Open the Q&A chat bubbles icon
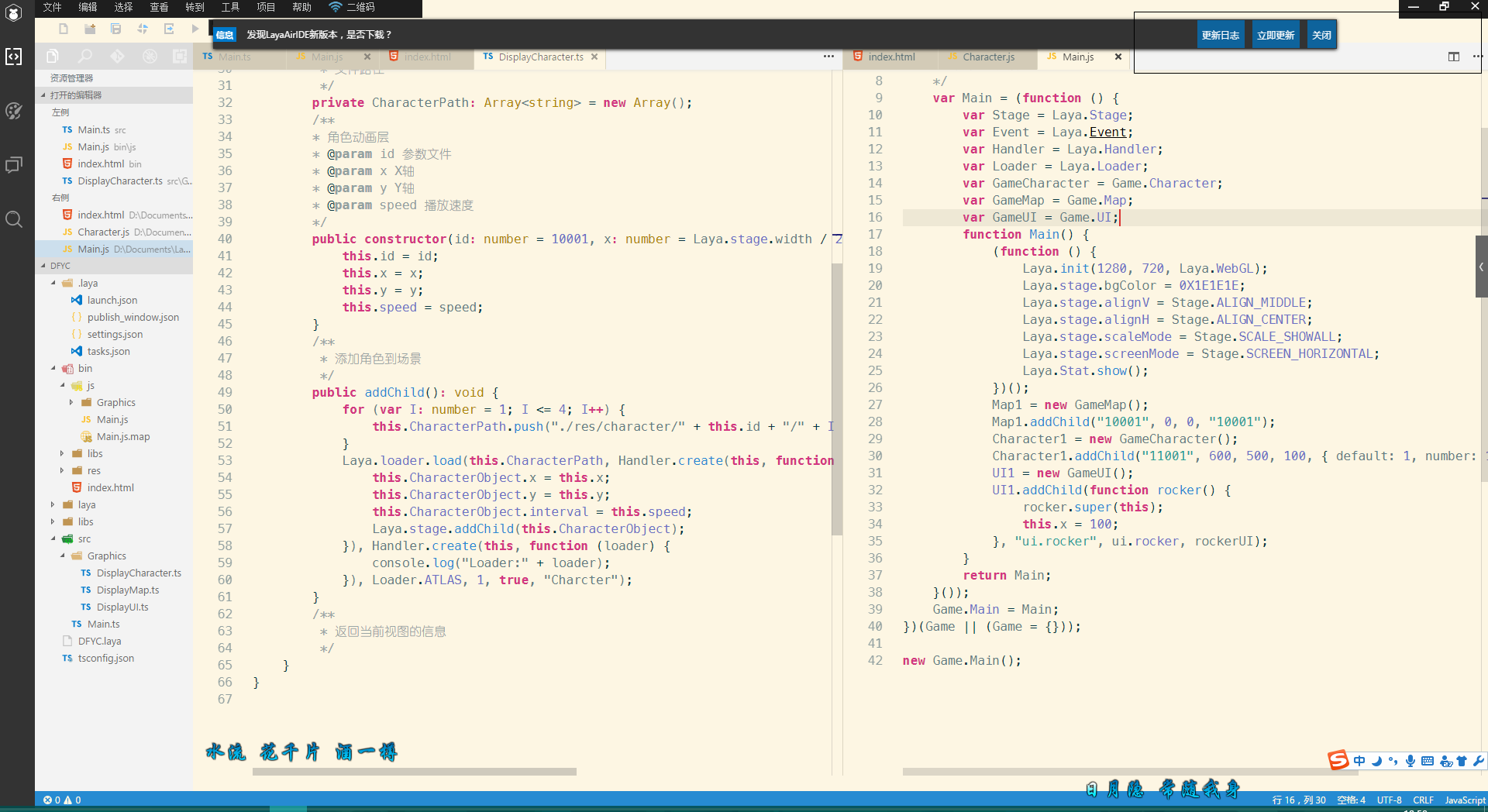 14,165
